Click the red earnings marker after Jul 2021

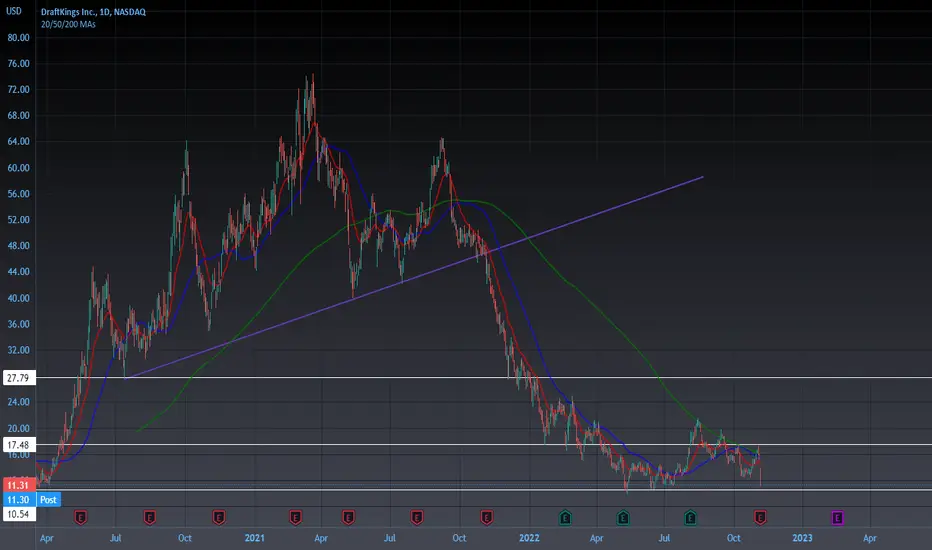tap(417, 518)
